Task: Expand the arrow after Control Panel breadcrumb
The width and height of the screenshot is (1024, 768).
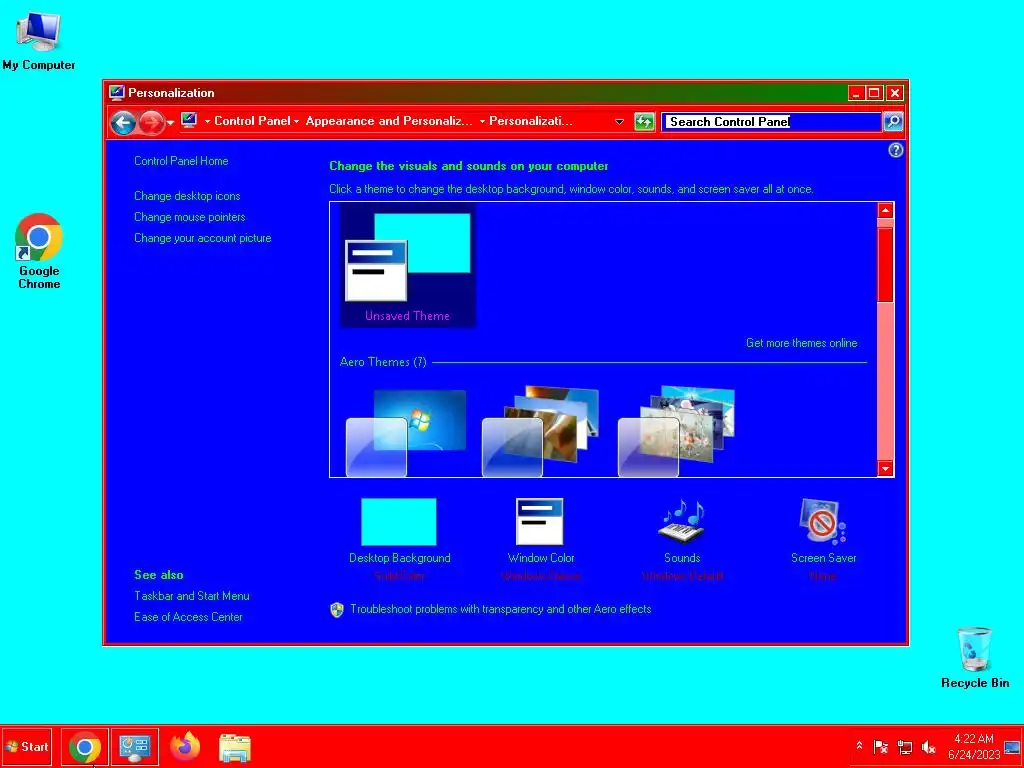Action: 296,121
